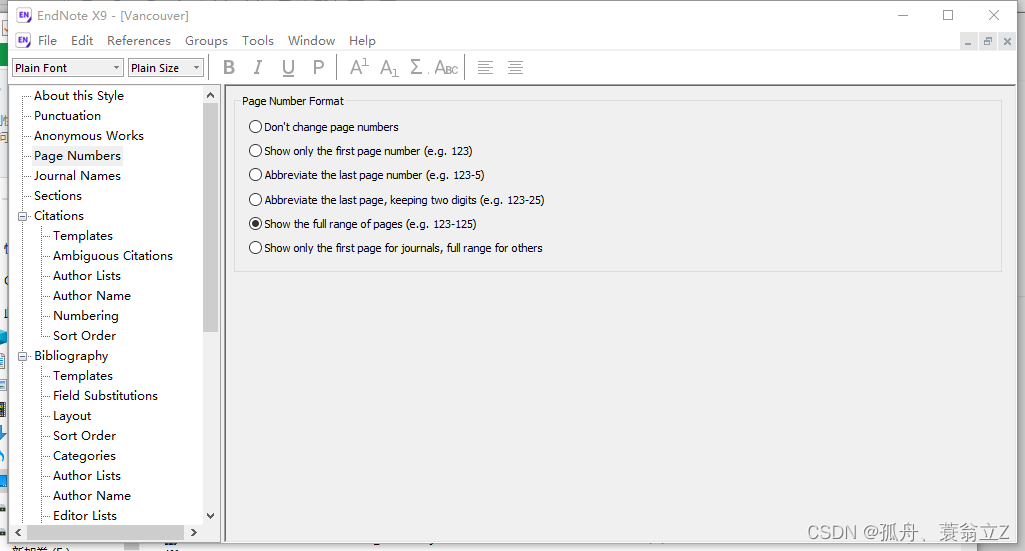Select Page Numbers in tree
The image size is (1025, 551).
(x=77, y=156)
